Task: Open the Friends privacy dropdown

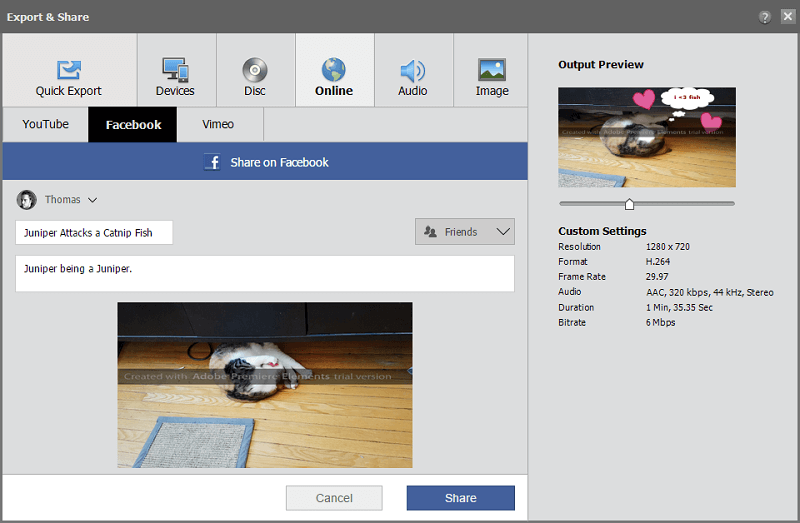Action: coord(465,232)
